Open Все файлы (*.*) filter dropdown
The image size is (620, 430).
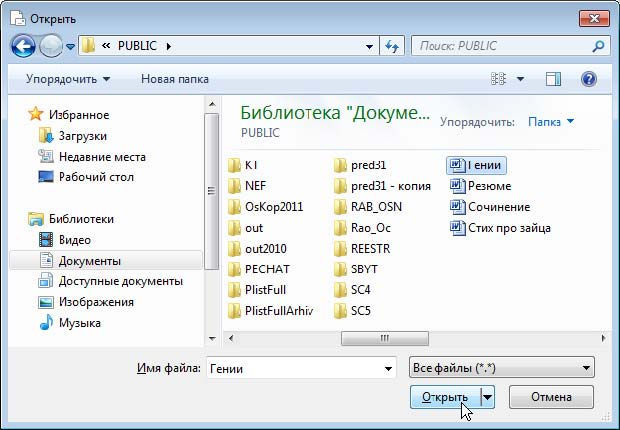tap(502, 368)
